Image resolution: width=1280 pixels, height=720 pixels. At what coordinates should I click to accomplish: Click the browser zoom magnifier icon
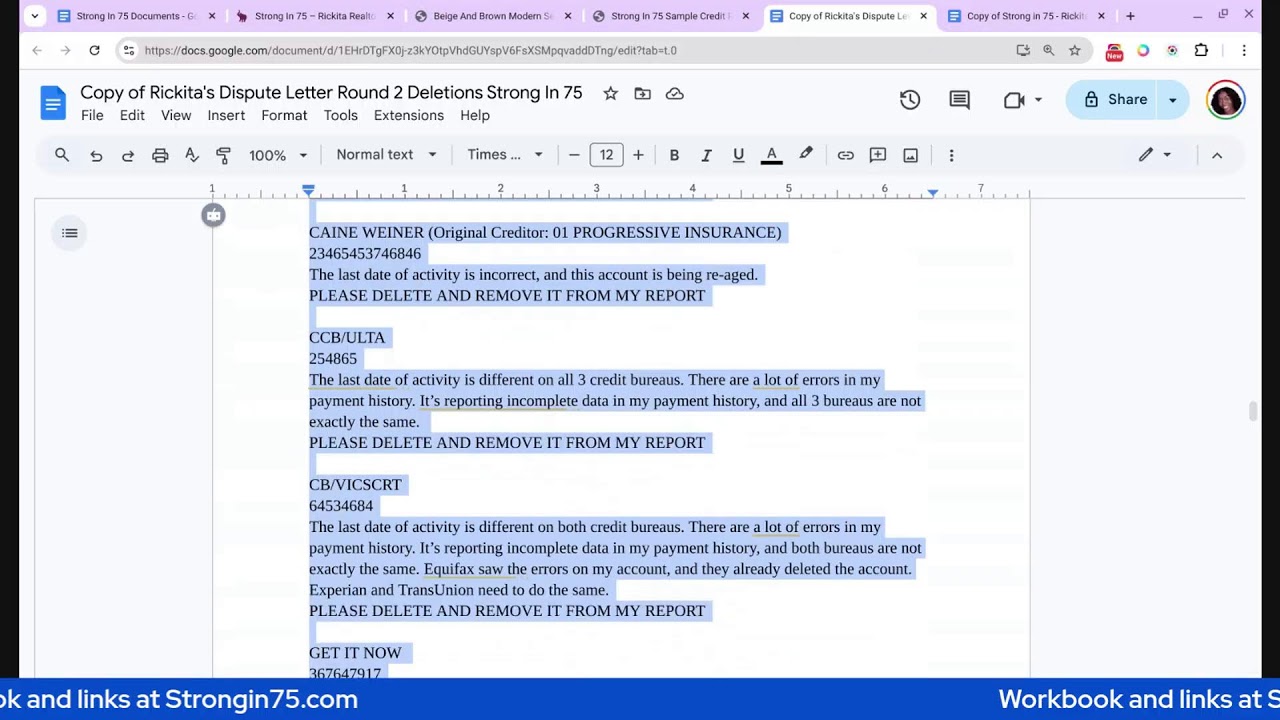pos(1048,50)
